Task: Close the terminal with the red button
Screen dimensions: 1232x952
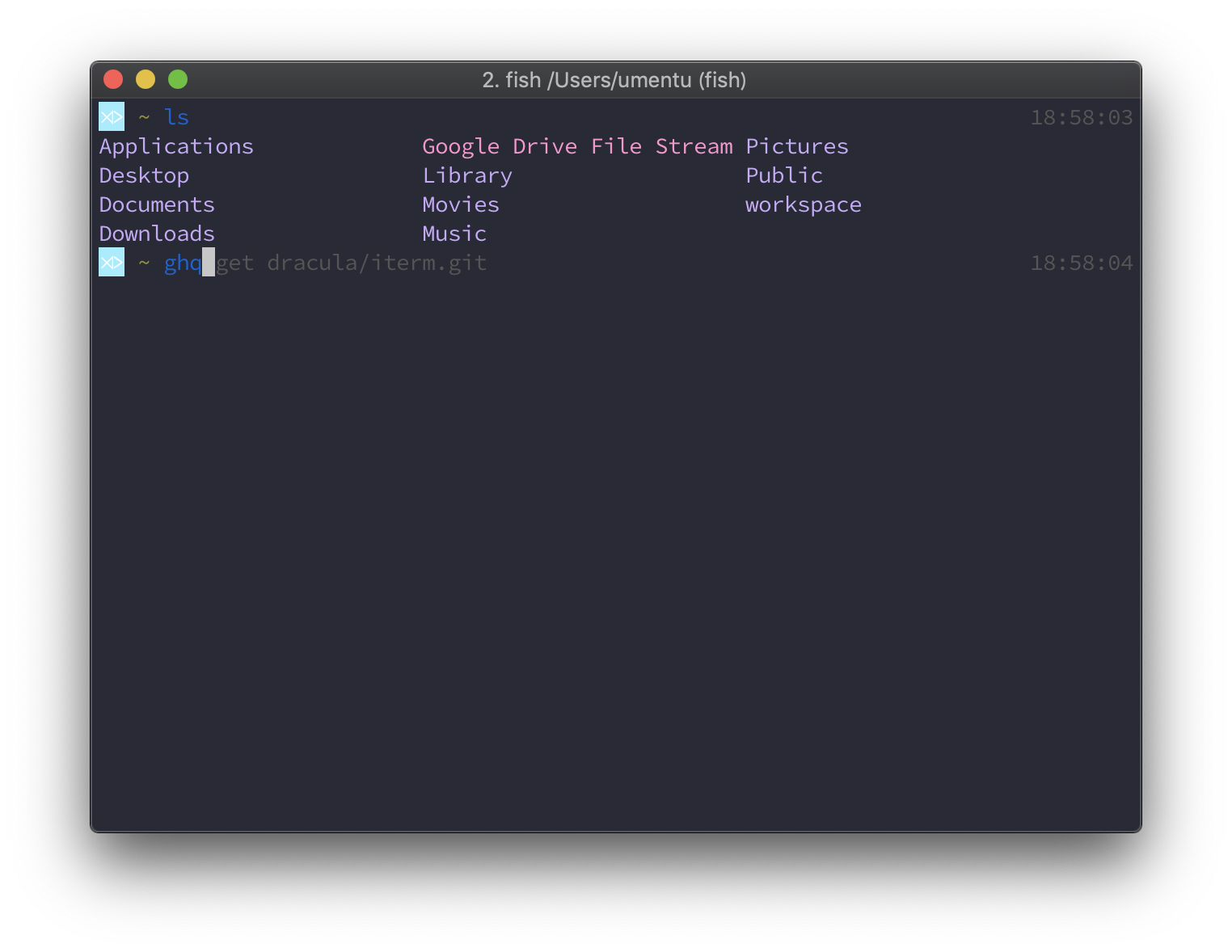Action: point(113,79)
